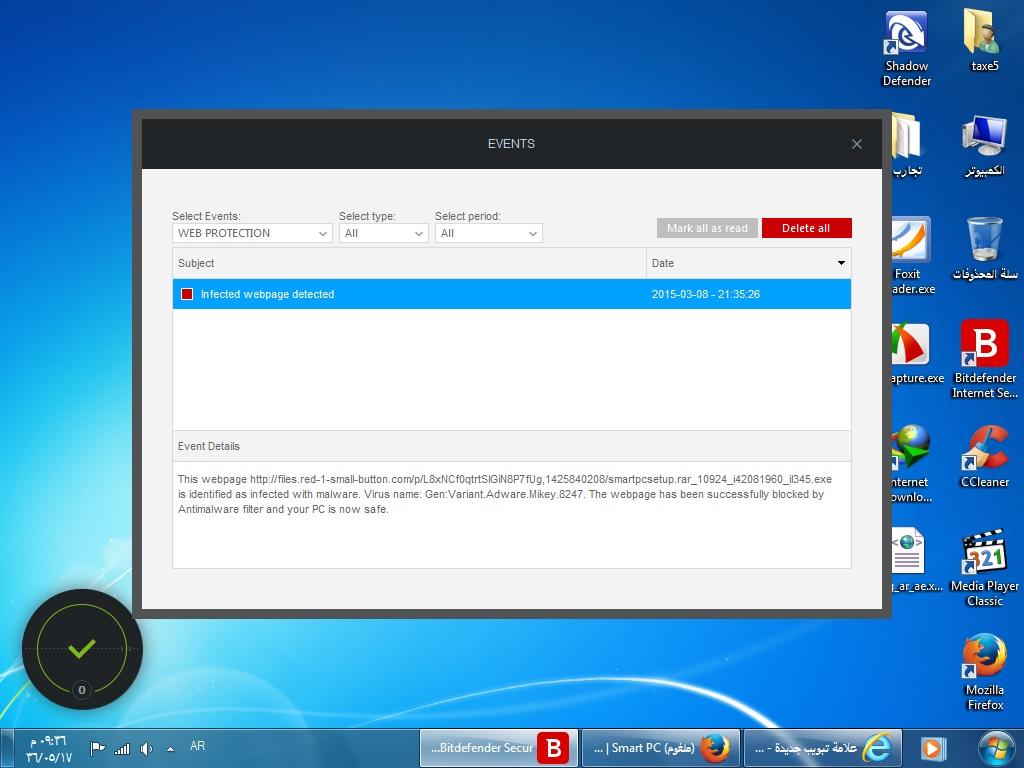Open Bitdefender Internet Security desktop shortcut

(984, 359)
